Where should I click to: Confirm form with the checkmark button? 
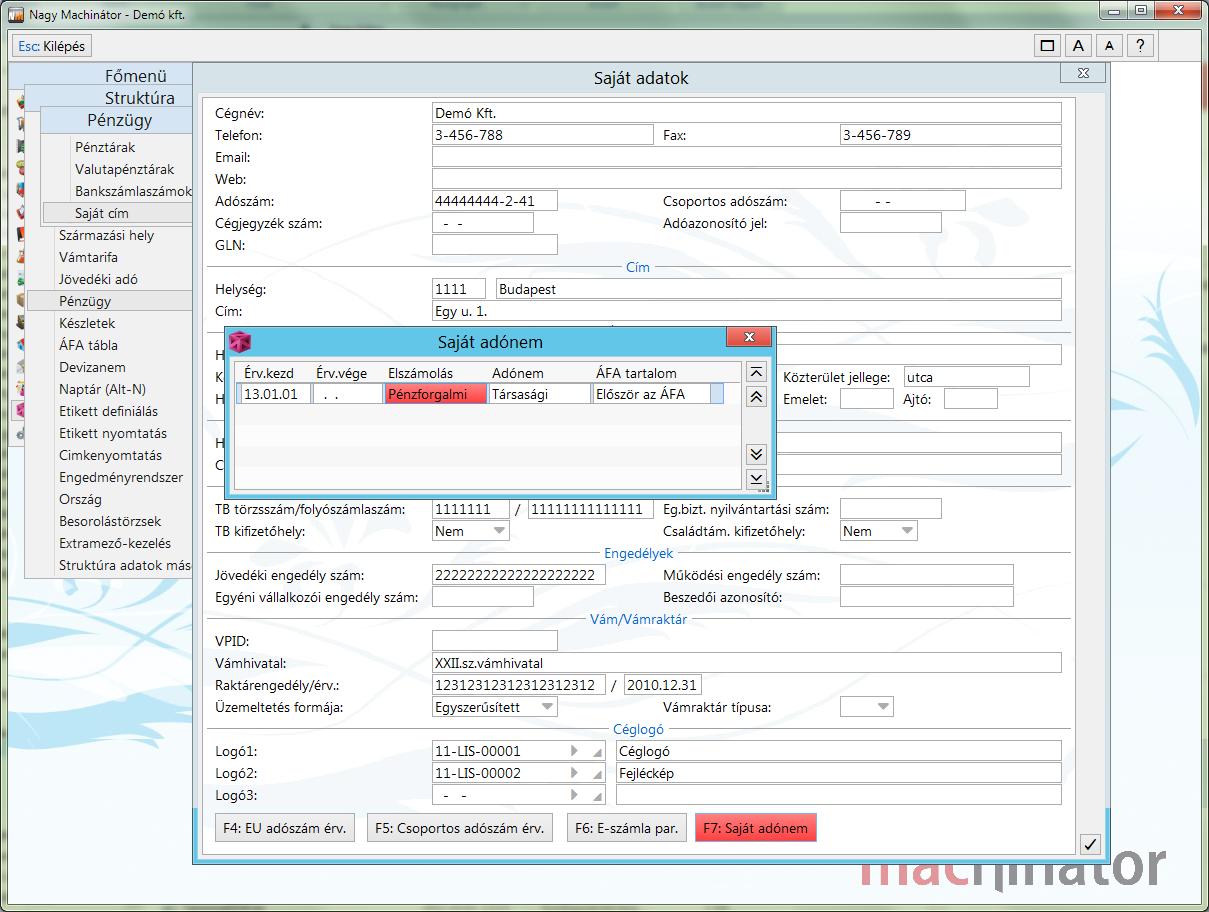[x=1090, y=844]
